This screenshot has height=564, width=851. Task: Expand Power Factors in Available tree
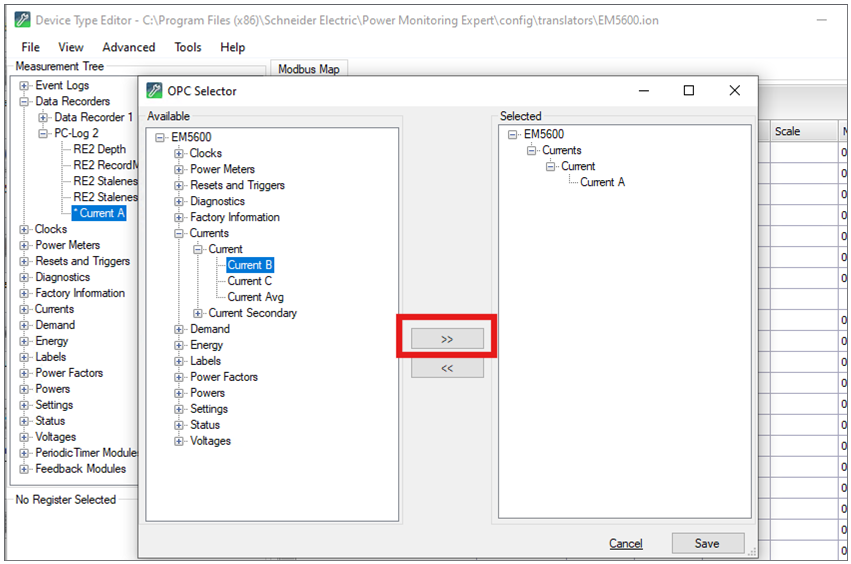(x=179, y=377)
